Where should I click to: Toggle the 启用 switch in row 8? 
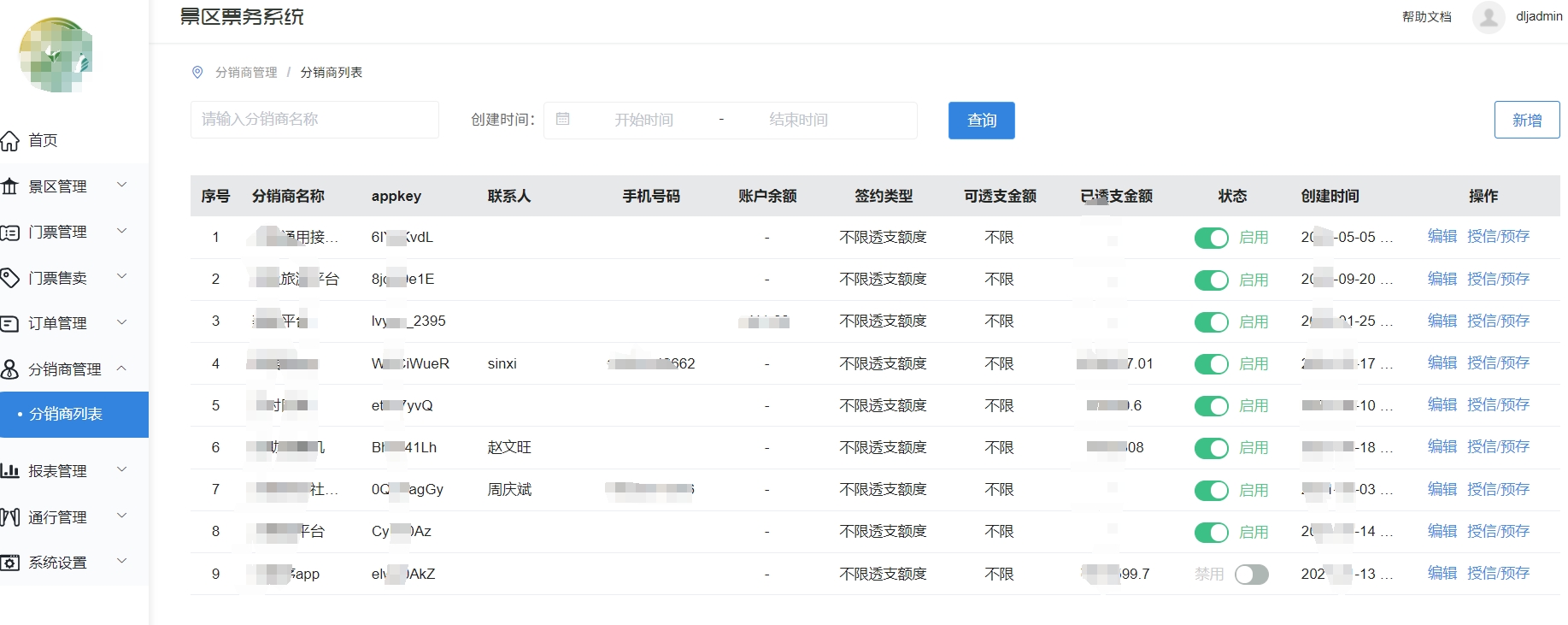click(x=1211, y=532)
